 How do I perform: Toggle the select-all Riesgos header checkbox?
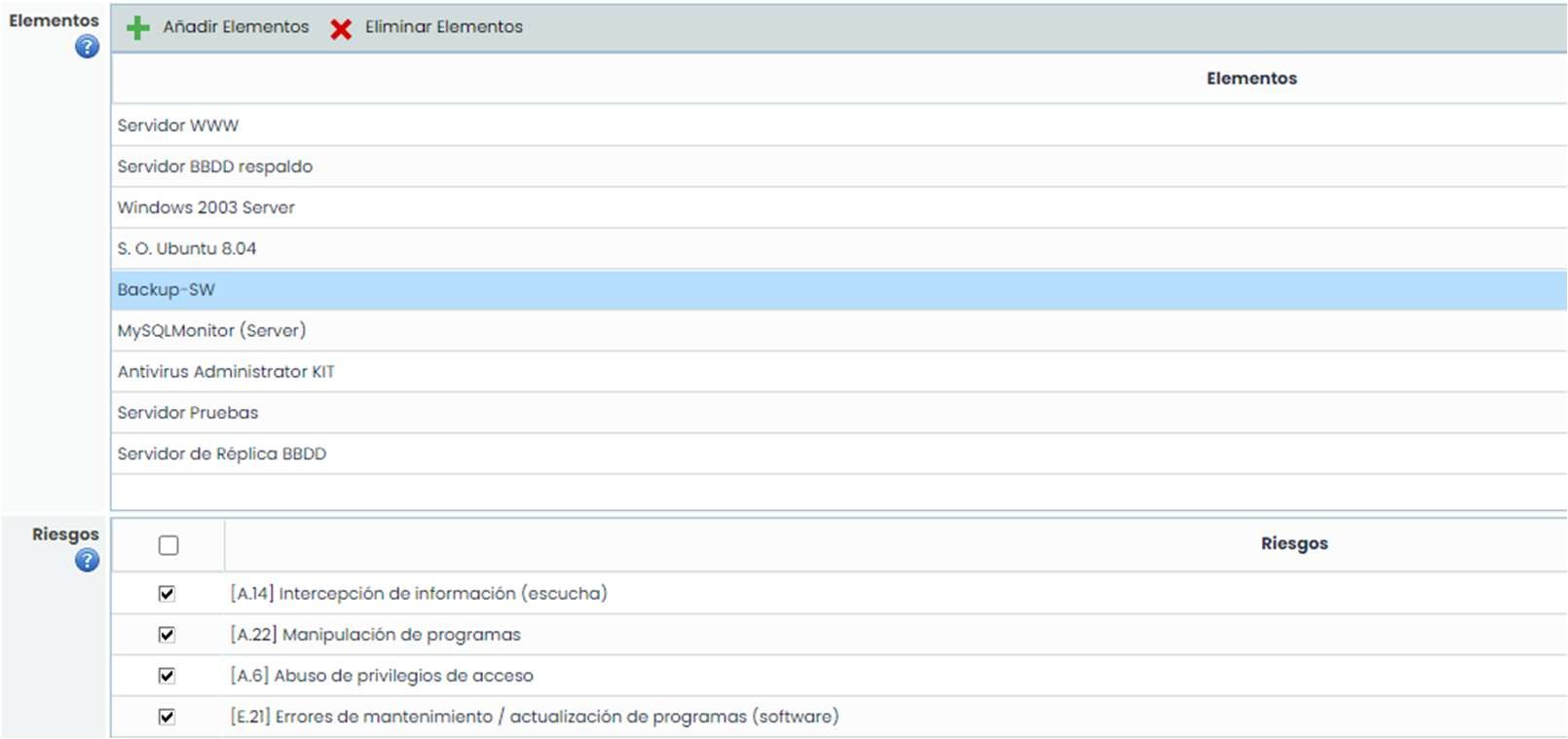[x=168, y=545]
